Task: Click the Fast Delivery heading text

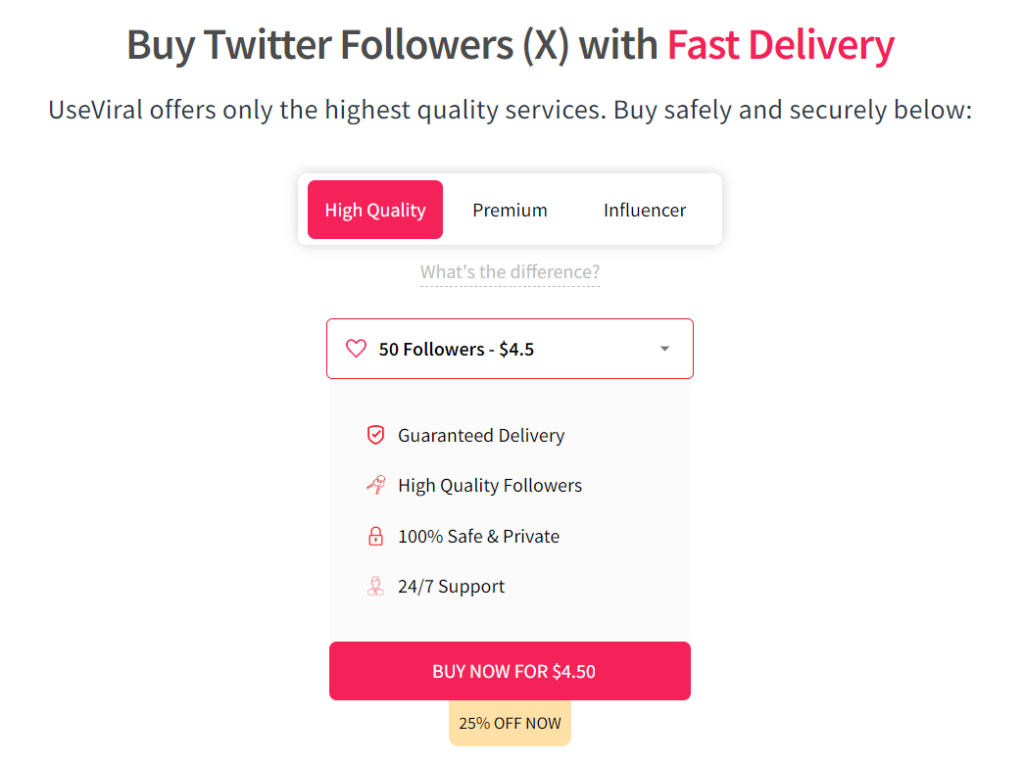Action: [x=781, y=44]
